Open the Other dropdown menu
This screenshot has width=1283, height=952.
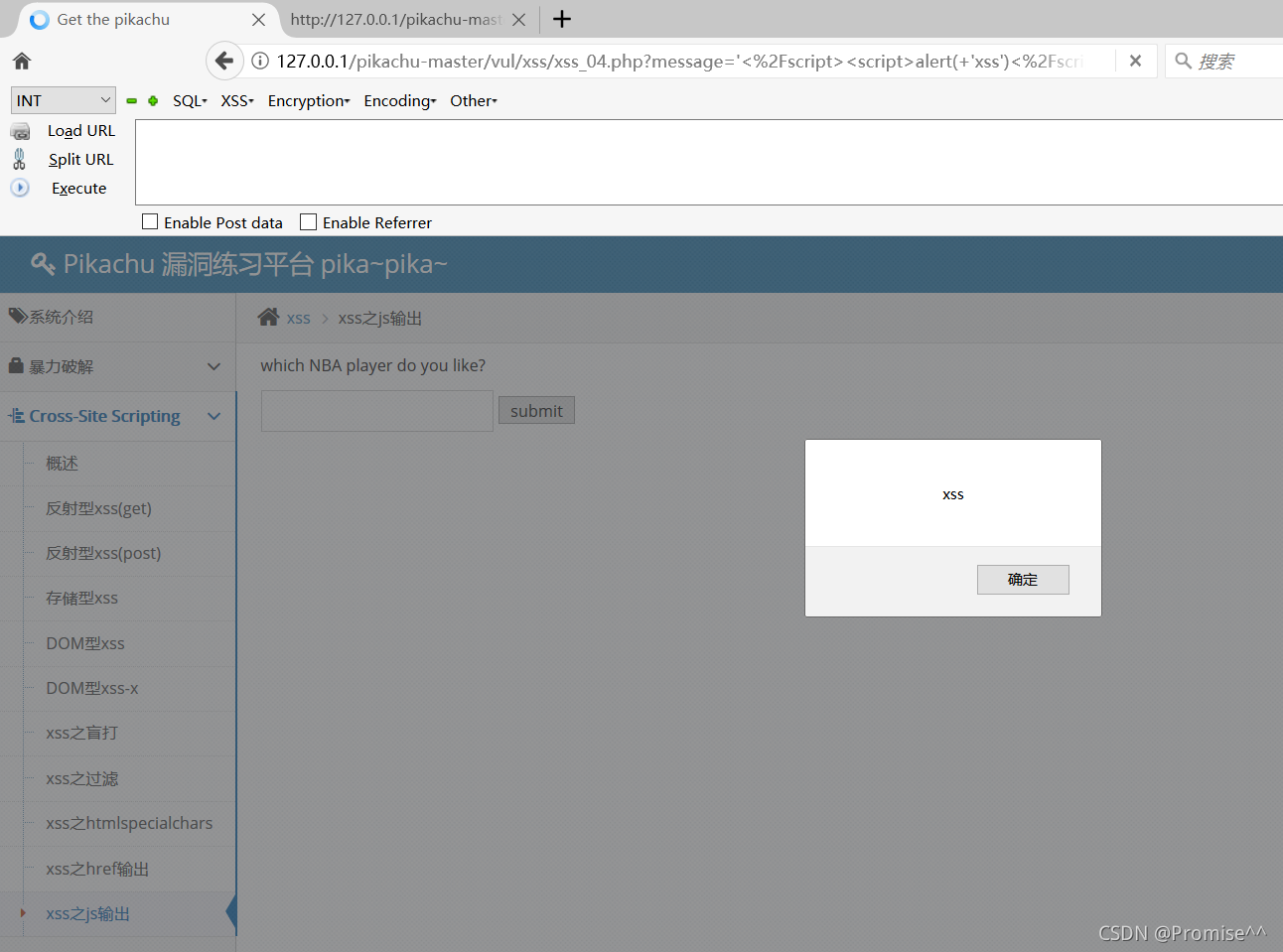[474, 101]
